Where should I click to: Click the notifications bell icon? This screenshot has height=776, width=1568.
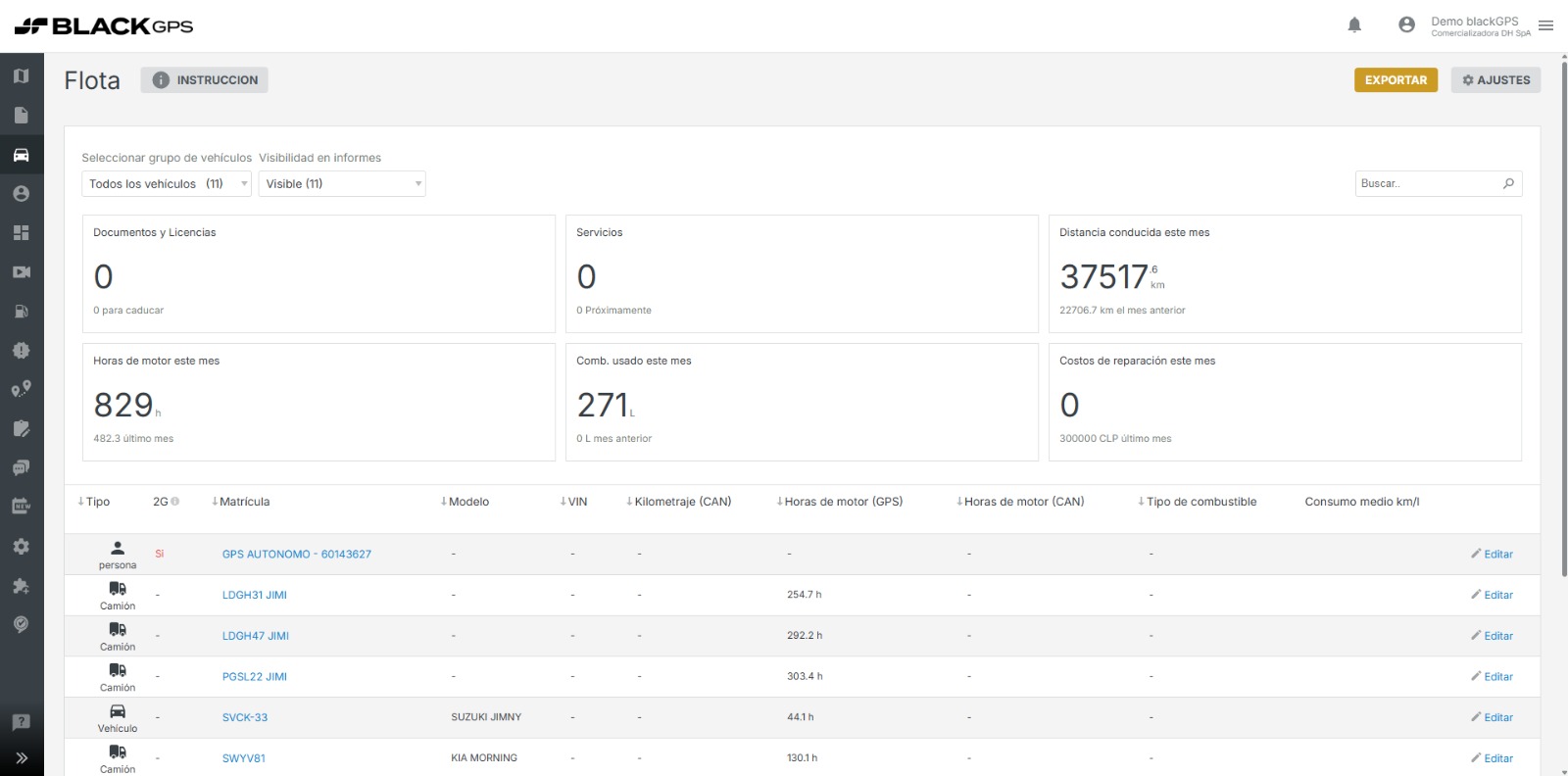tap(1354, 25)
